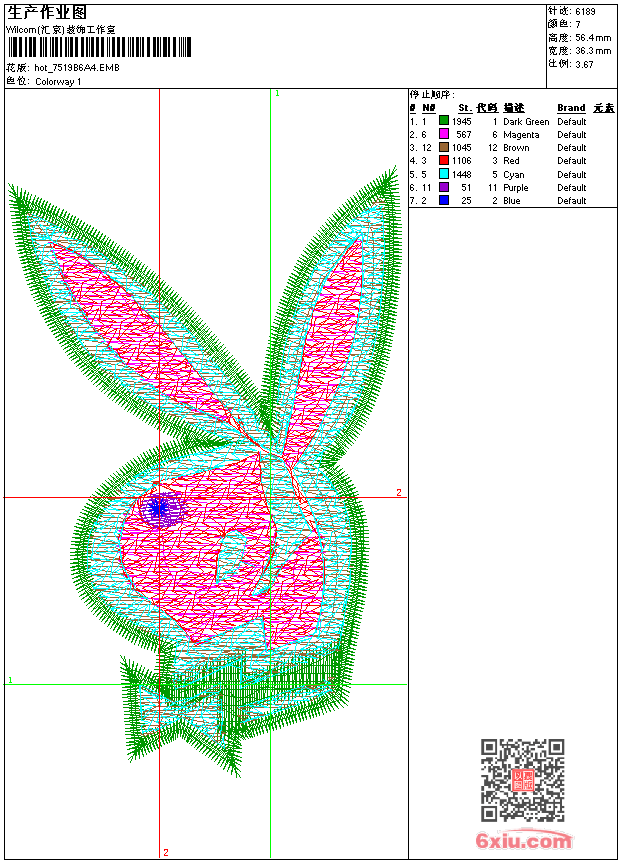Select the title '生产作业图'
This screenshot has width=620, height=860.
click(x=47, y=13)
